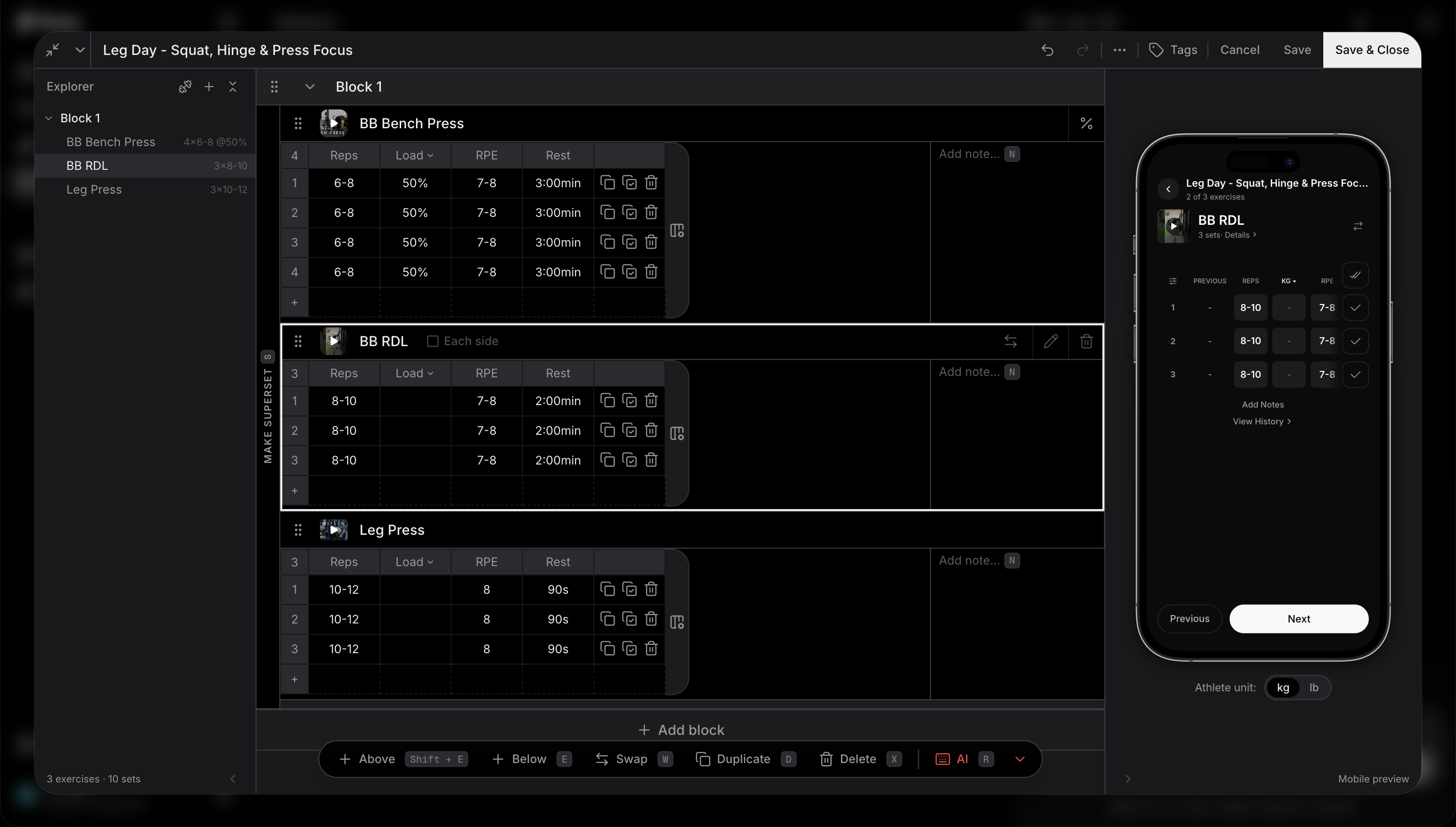Click View History link in mobile preview

coord(1261,421)
